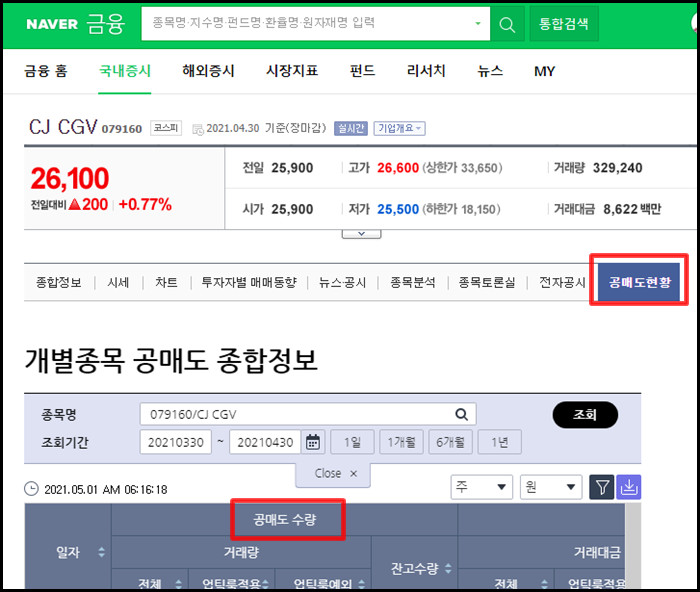The image size is (700, 592).
Task: Click the download data icon
Action: 629,487
